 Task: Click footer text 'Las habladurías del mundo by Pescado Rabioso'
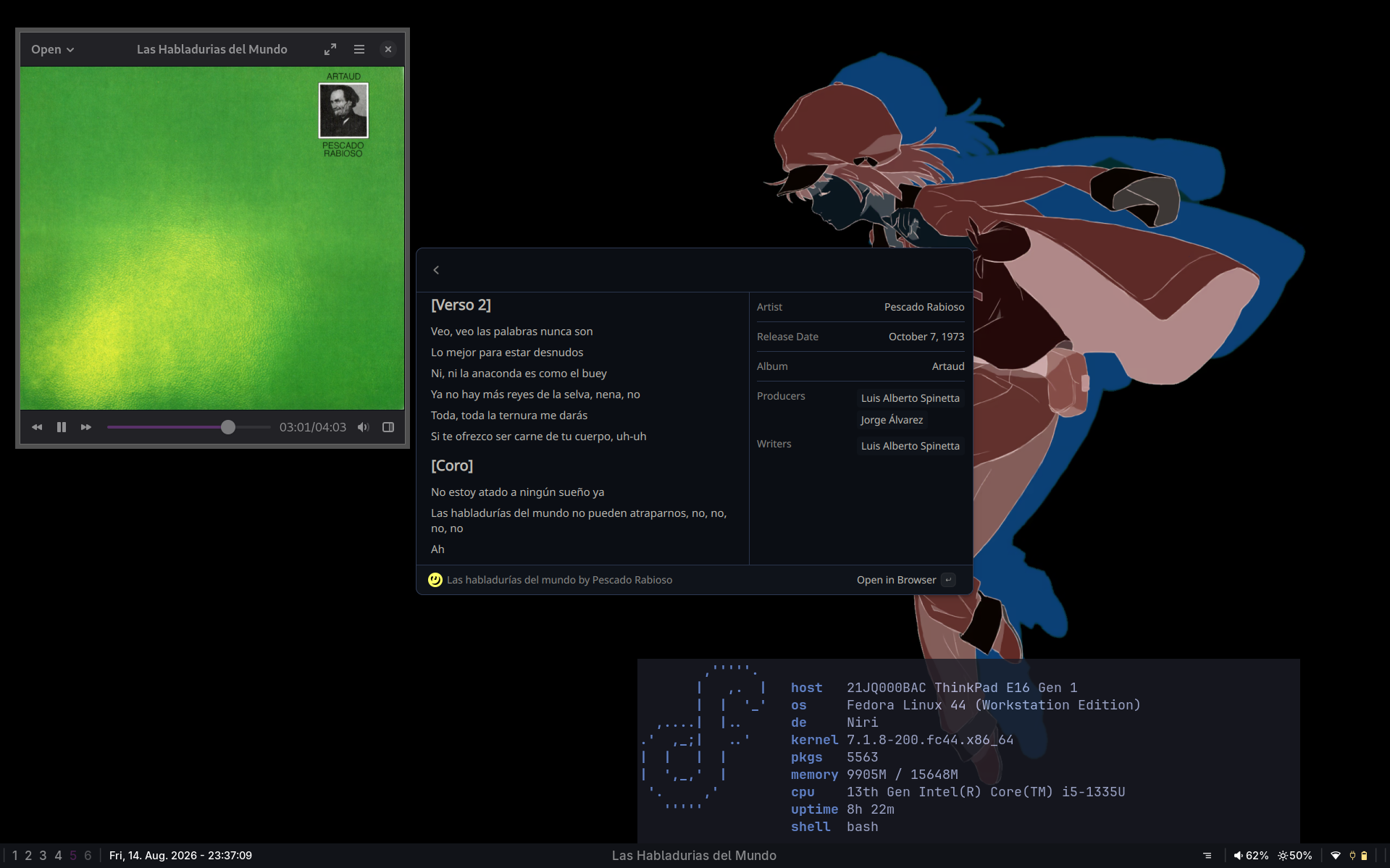point(559,580)
